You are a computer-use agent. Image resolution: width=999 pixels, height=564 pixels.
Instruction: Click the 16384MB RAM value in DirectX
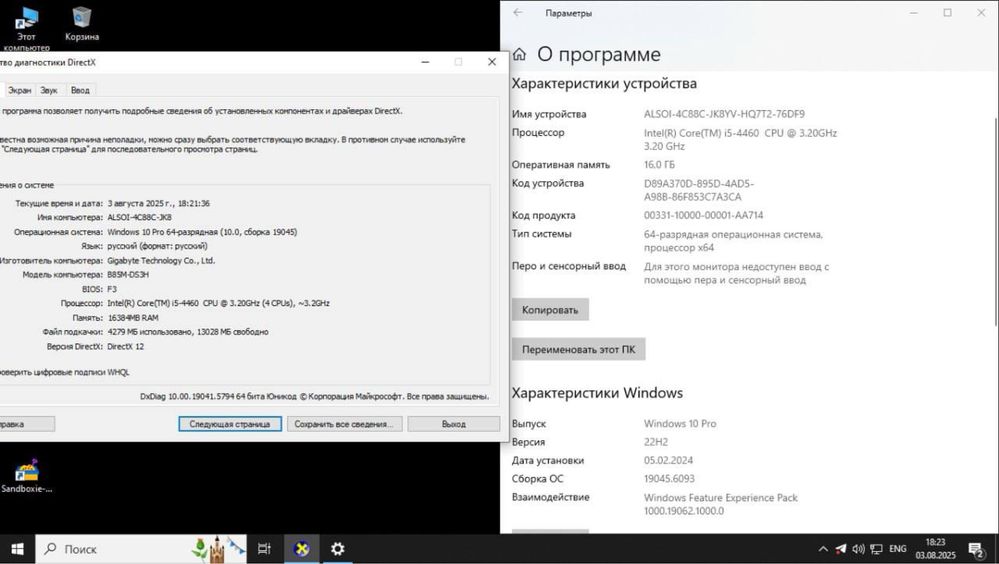point(133,318)
